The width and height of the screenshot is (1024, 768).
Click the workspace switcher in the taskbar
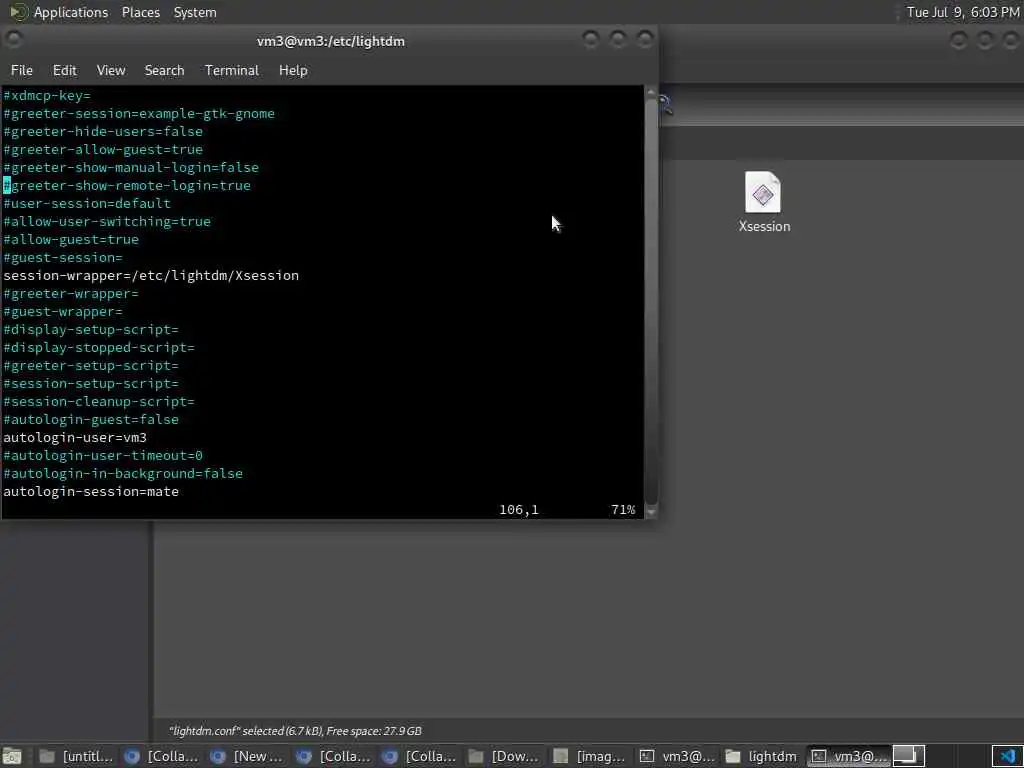(908, 756)
